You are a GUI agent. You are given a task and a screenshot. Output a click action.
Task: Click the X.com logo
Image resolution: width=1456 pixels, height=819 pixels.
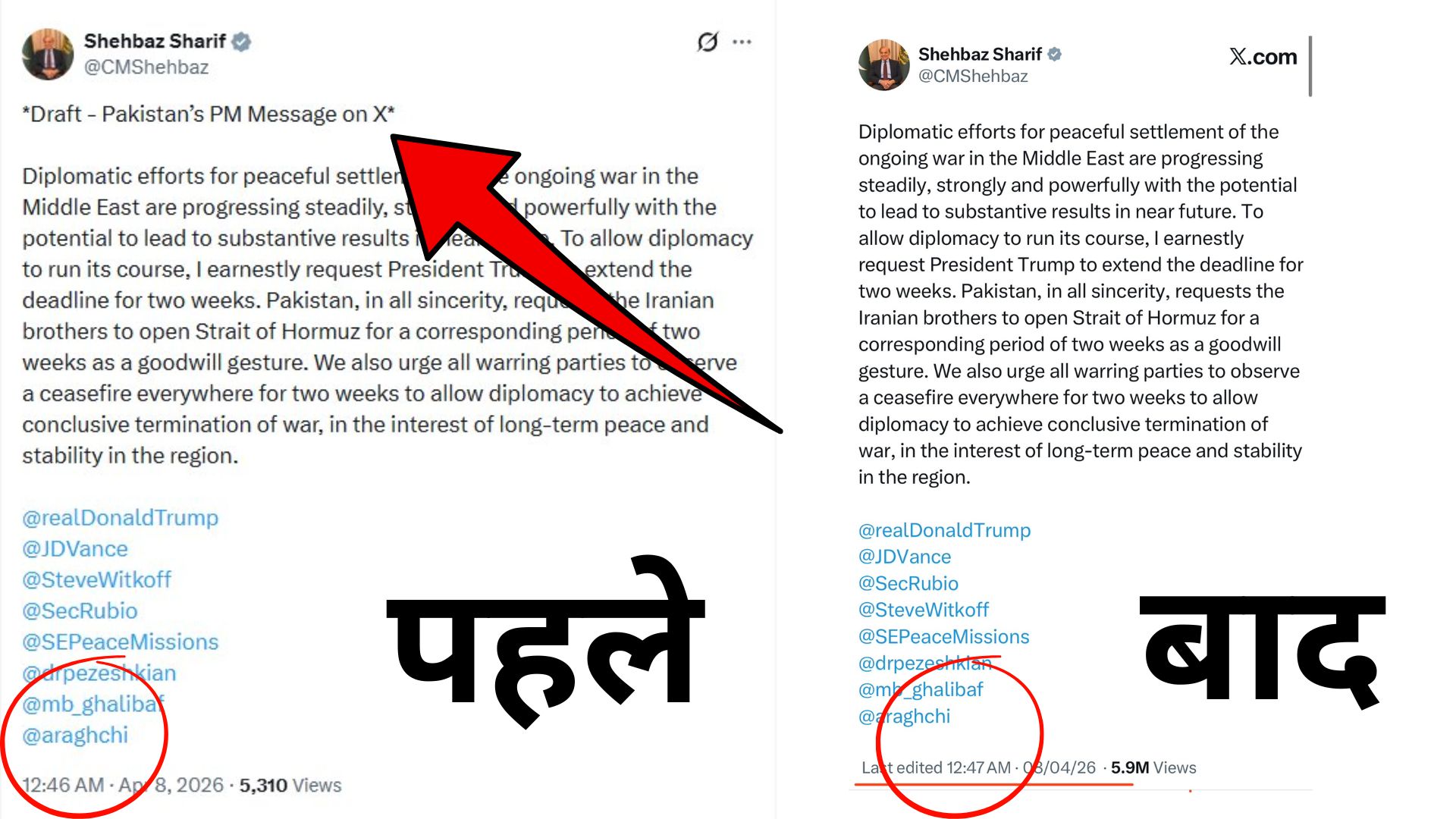pos(1263,57)
